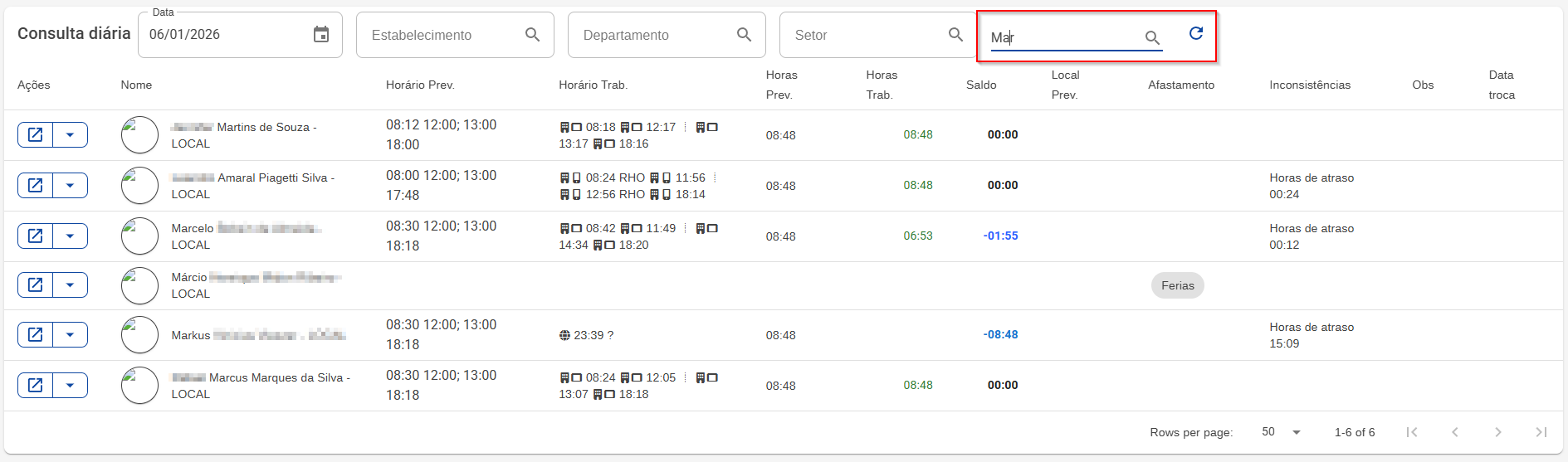The image size is (1568, 462).
Task: Click the Nome column header
Action: pos(136,85)
